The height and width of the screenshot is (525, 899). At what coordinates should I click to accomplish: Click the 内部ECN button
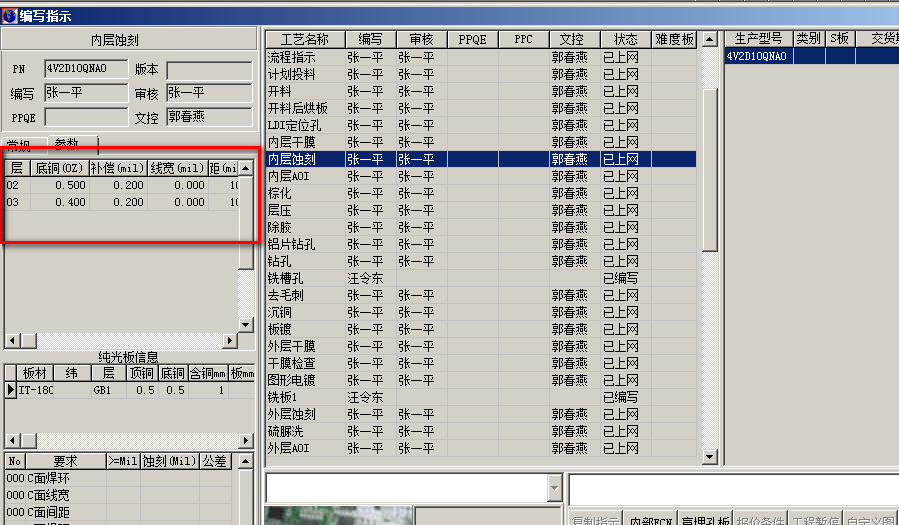pos(650,520)
